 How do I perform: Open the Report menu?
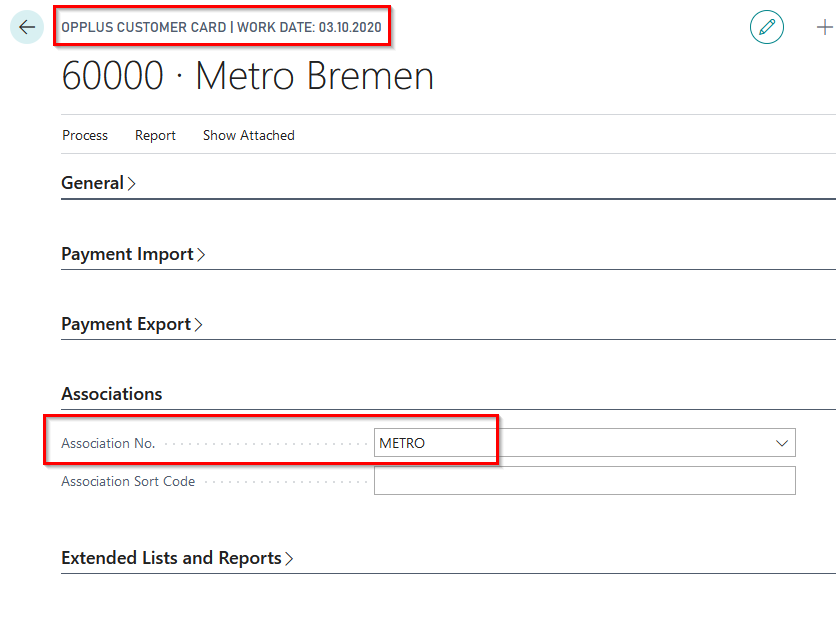point(155,135)
